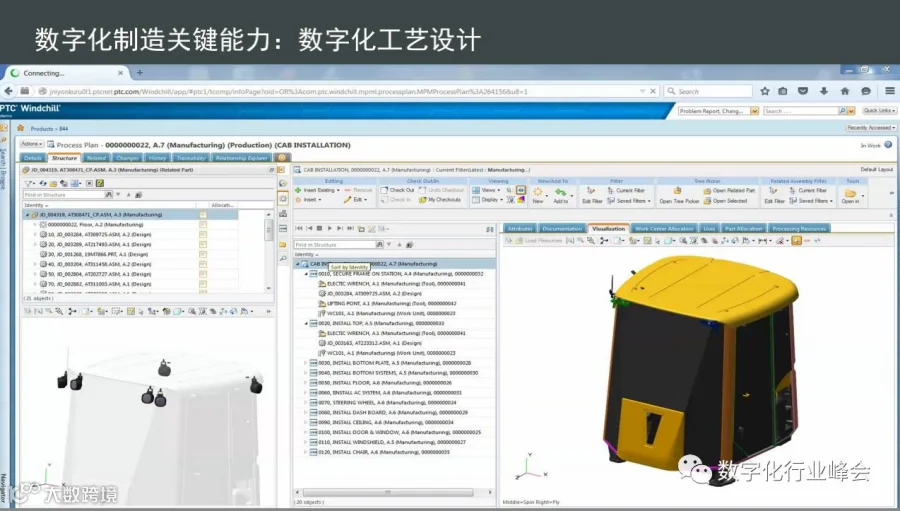Click the Find in Structure field in left panel

click(64, 195)
